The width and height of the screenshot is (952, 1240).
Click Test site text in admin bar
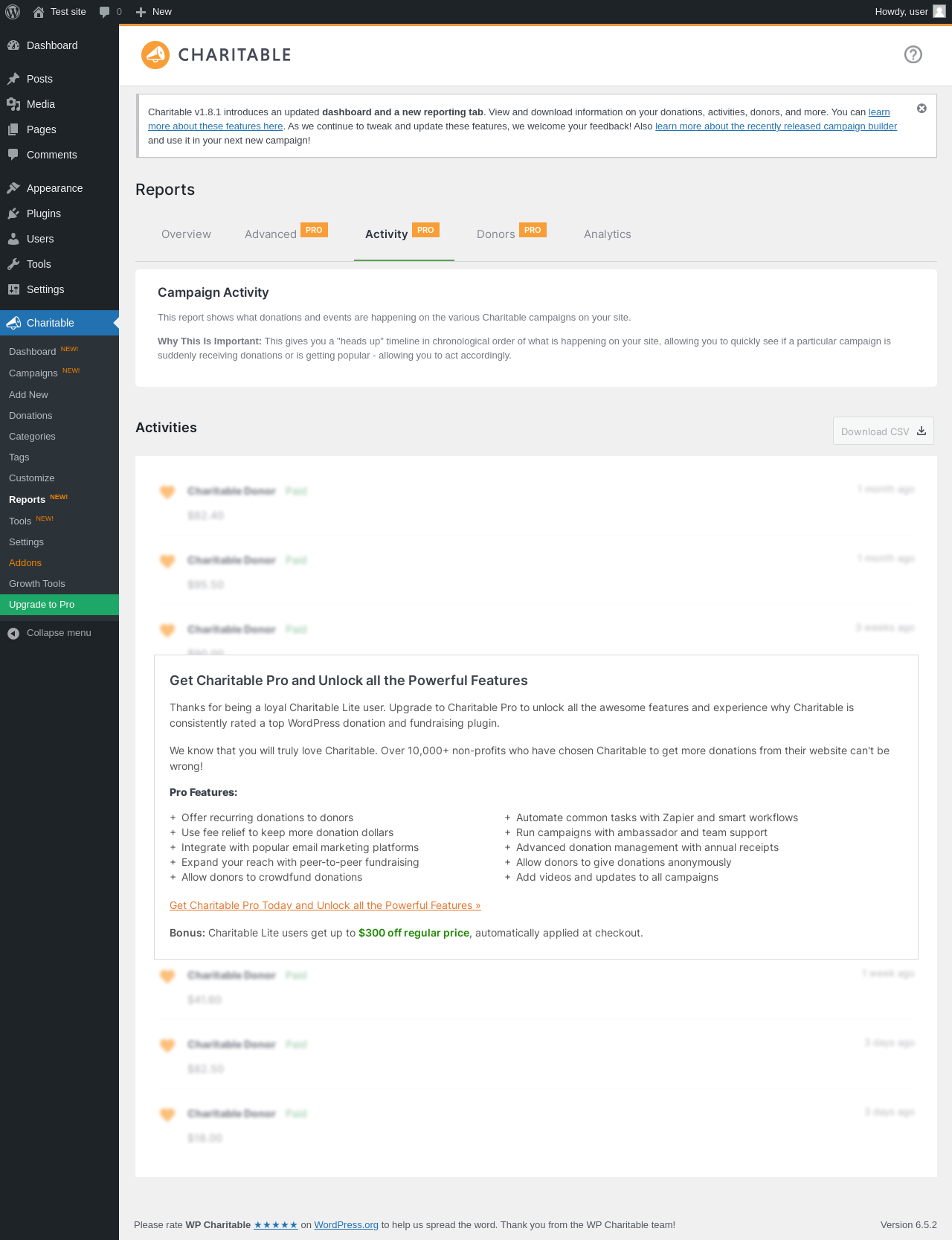click(68, 12)
